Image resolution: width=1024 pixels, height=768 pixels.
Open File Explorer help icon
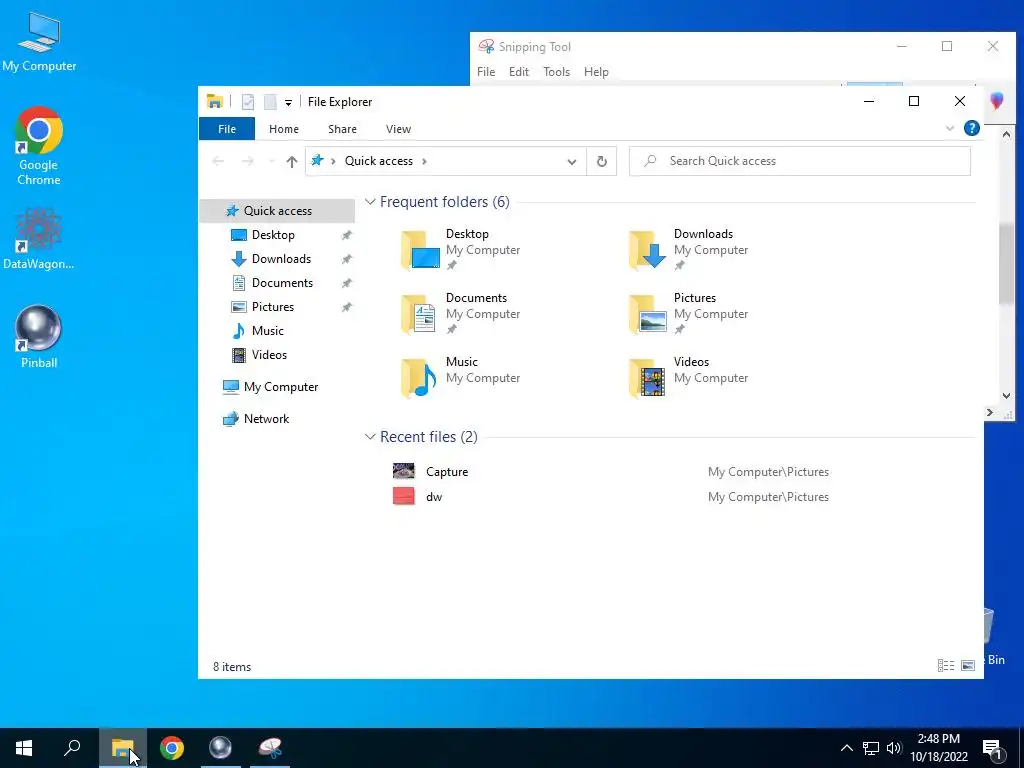pyautogui.click(x=972, y=128)
